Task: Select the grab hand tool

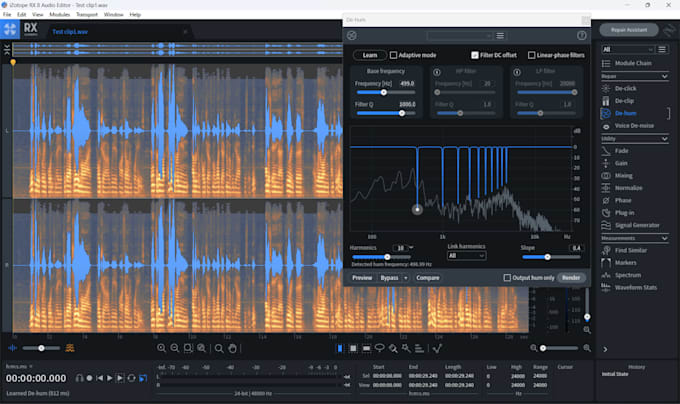Action: 232,348
